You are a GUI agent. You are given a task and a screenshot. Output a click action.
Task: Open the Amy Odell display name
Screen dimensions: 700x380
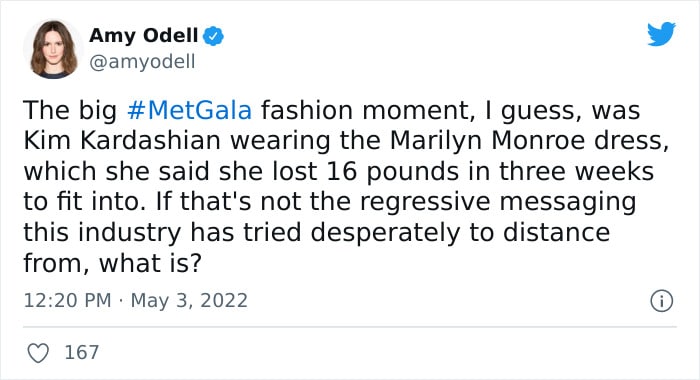point(143,35)
